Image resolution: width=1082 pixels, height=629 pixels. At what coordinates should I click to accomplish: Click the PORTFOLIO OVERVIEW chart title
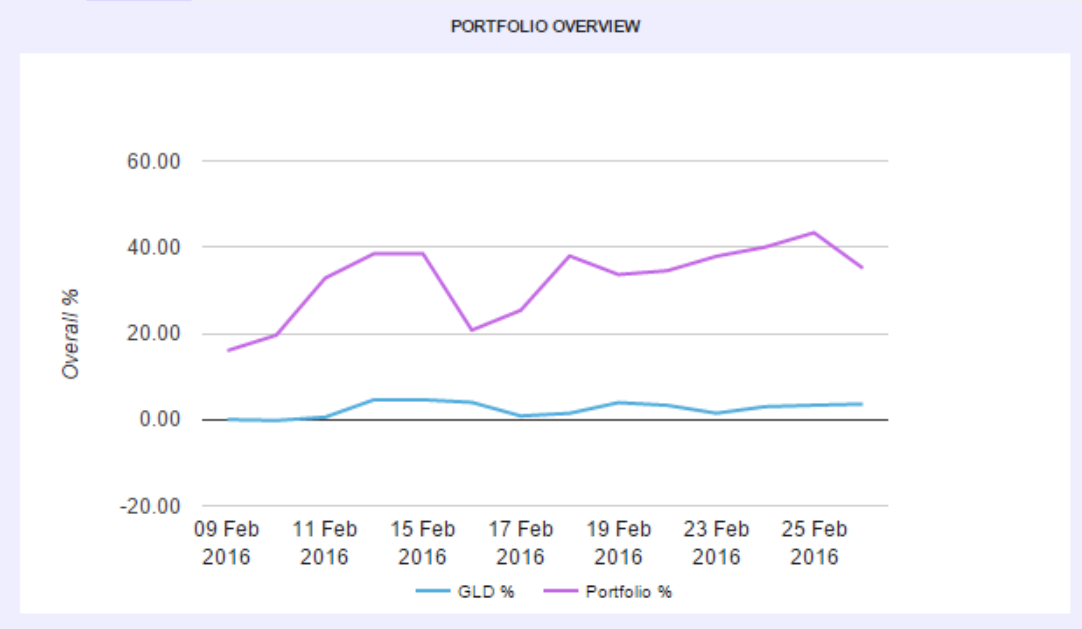(x=545, y=26)
